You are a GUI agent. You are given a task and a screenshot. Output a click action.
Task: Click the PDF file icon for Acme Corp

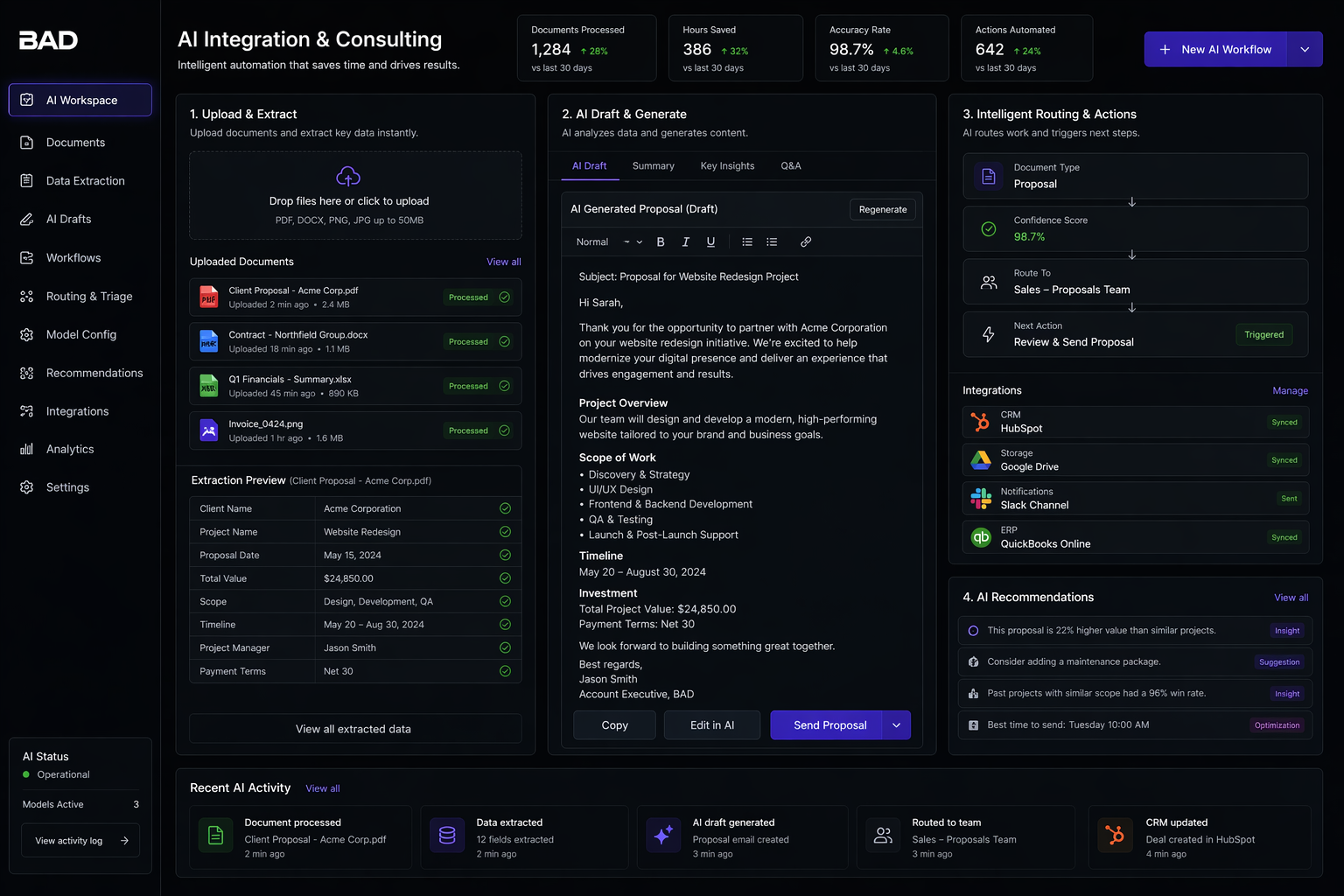[x=208, y=297]
